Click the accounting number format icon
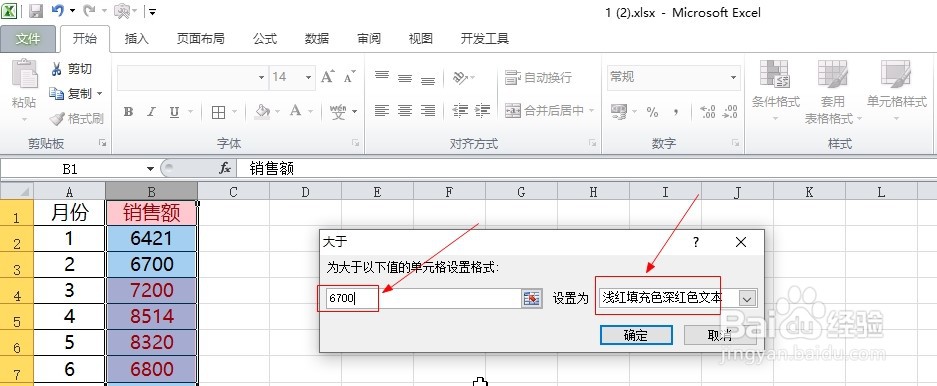Image resolution: width=937 pixels, height=386 pixels. click(618, 111)
